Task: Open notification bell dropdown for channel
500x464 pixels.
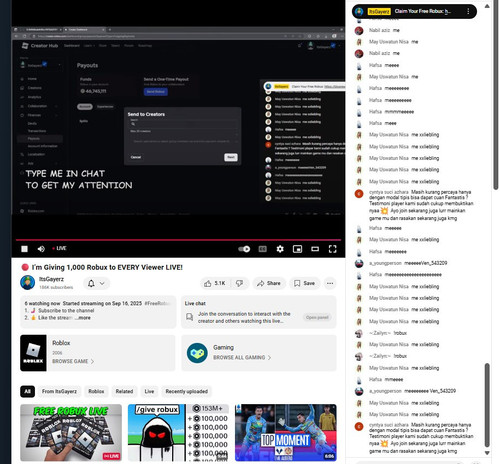Action: coord(96,283)
